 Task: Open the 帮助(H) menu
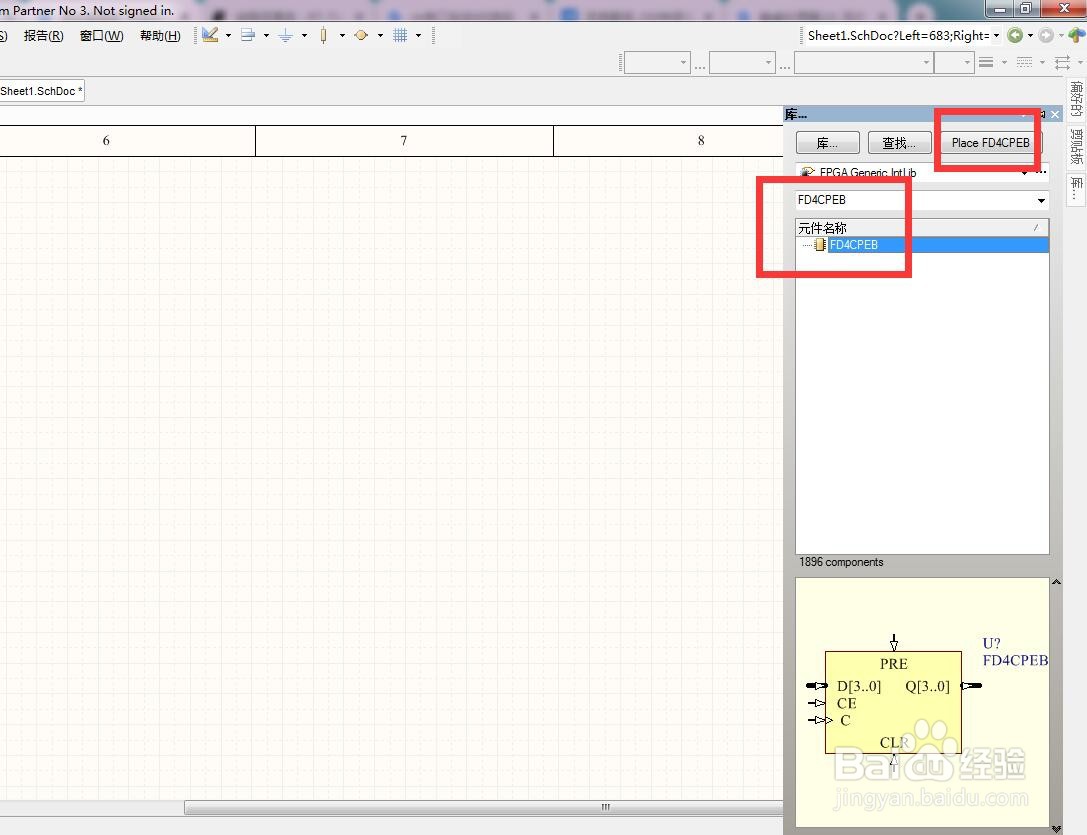click(x=160, y=35)
